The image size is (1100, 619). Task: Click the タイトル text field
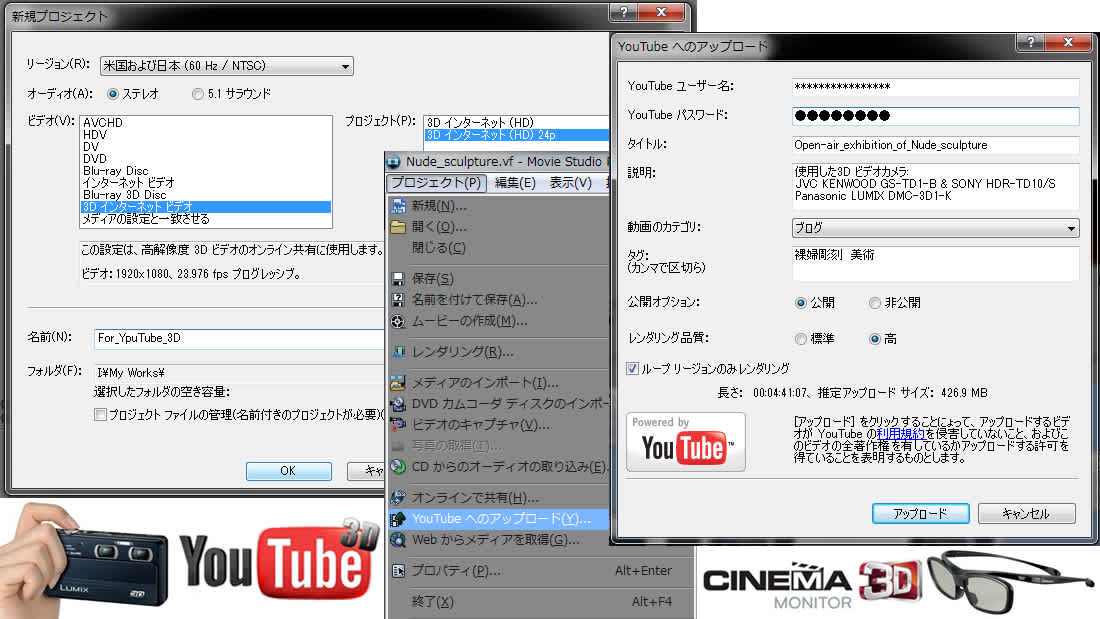coord(935,145)
